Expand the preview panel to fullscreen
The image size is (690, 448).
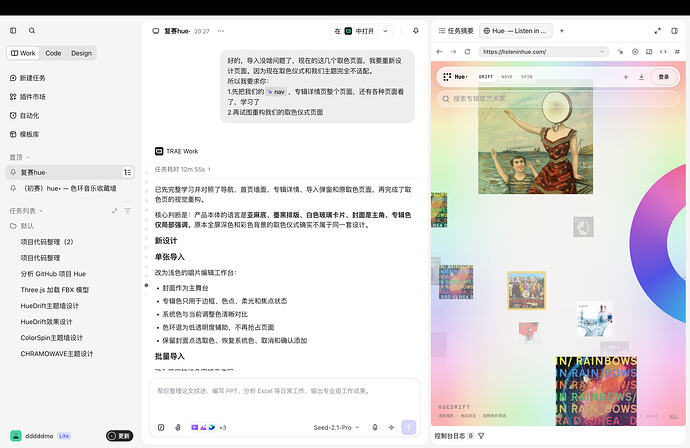pyautogui.click(x=657, y=31)
